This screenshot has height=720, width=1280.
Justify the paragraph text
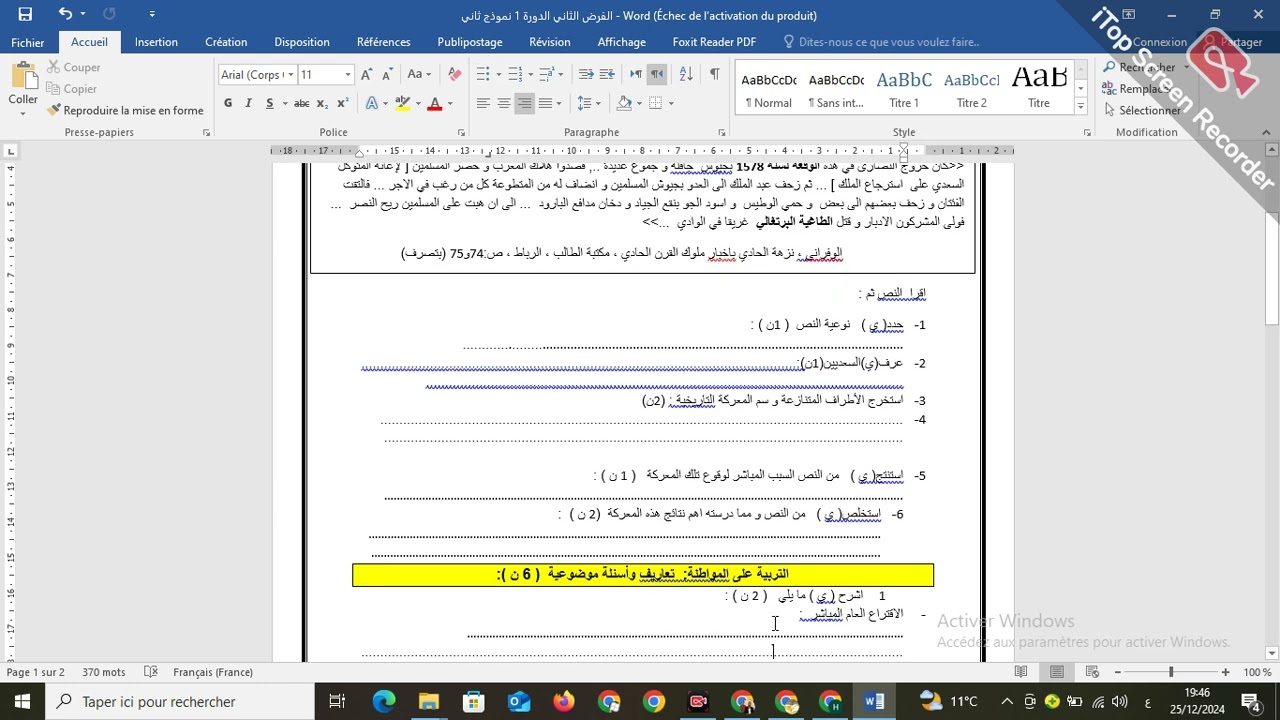pyautogui.click(x=546, y=103)
